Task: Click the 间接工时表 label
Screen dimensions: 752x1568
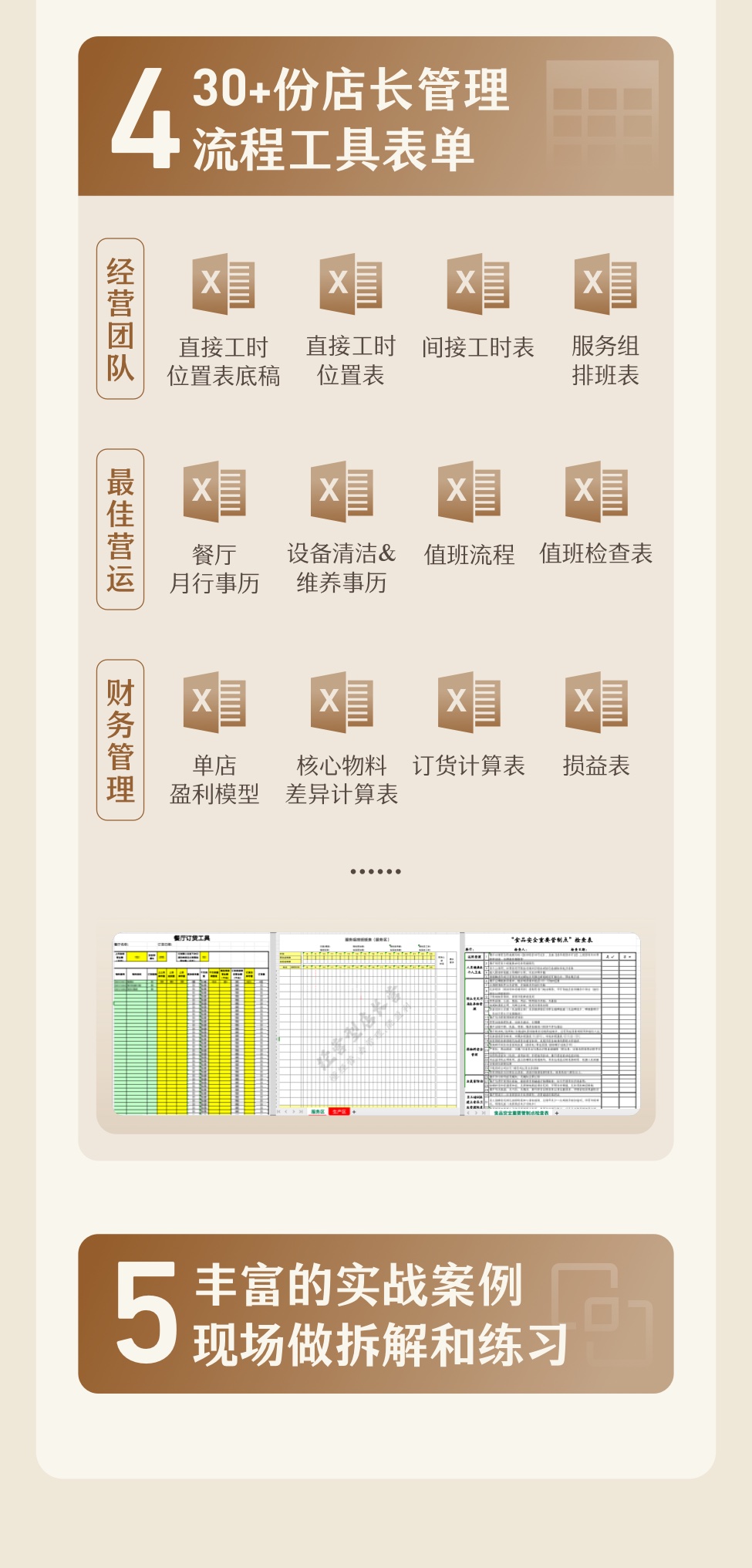Action: (478, 347)
